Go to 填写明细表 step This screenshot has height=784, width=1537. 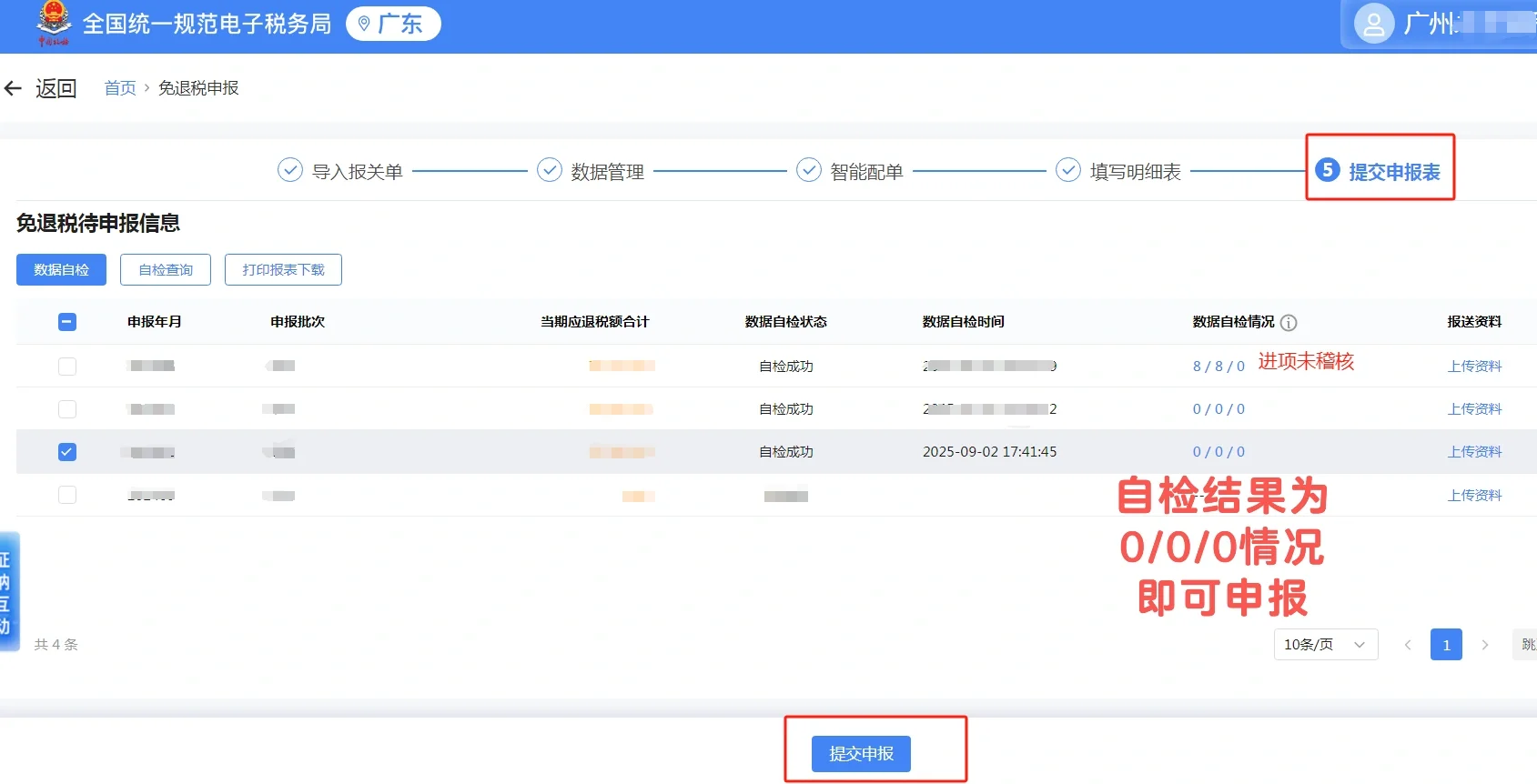(1135, 172)
